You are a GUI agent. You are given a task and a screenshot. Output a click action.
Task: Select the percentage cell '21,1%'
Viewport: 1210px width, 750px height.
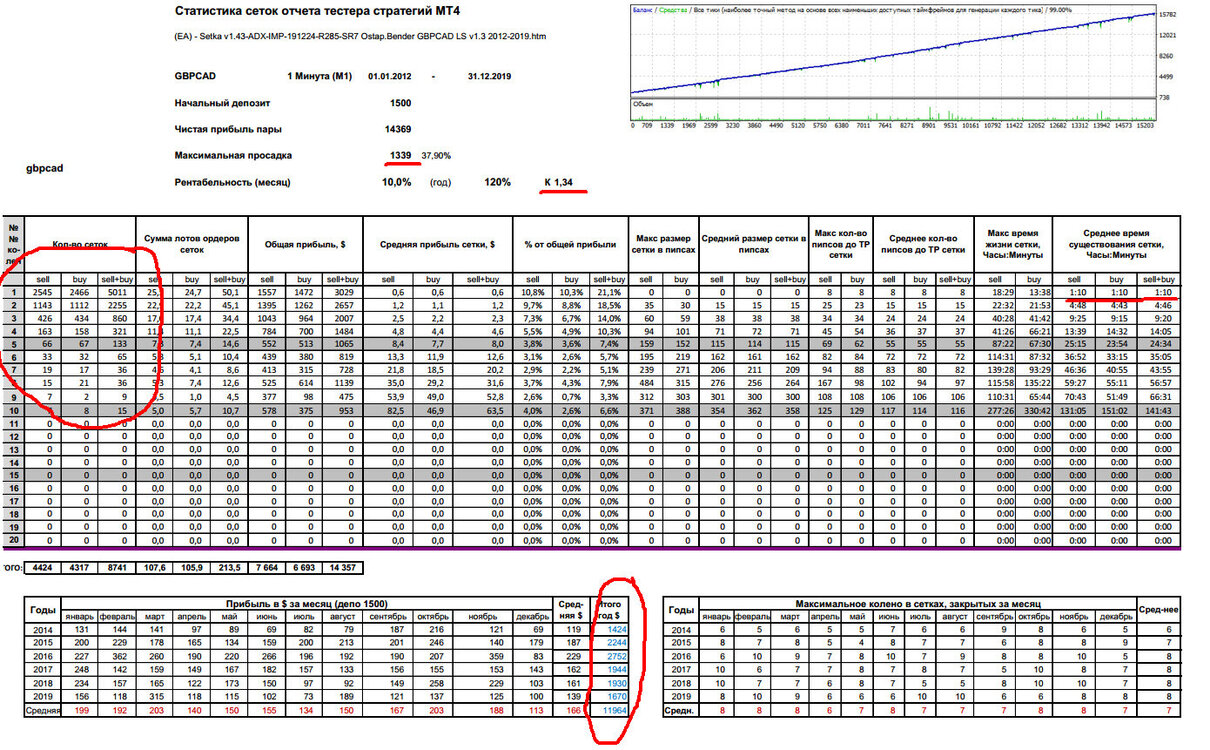[x=608, y=293]
